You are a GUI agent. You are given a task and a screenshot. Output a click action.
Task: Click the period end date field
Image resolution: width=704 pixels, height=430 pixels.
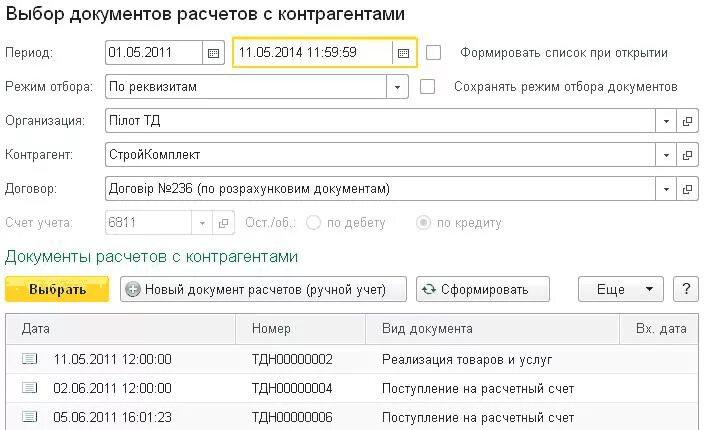pyautogui.click(x=313, y=53)
